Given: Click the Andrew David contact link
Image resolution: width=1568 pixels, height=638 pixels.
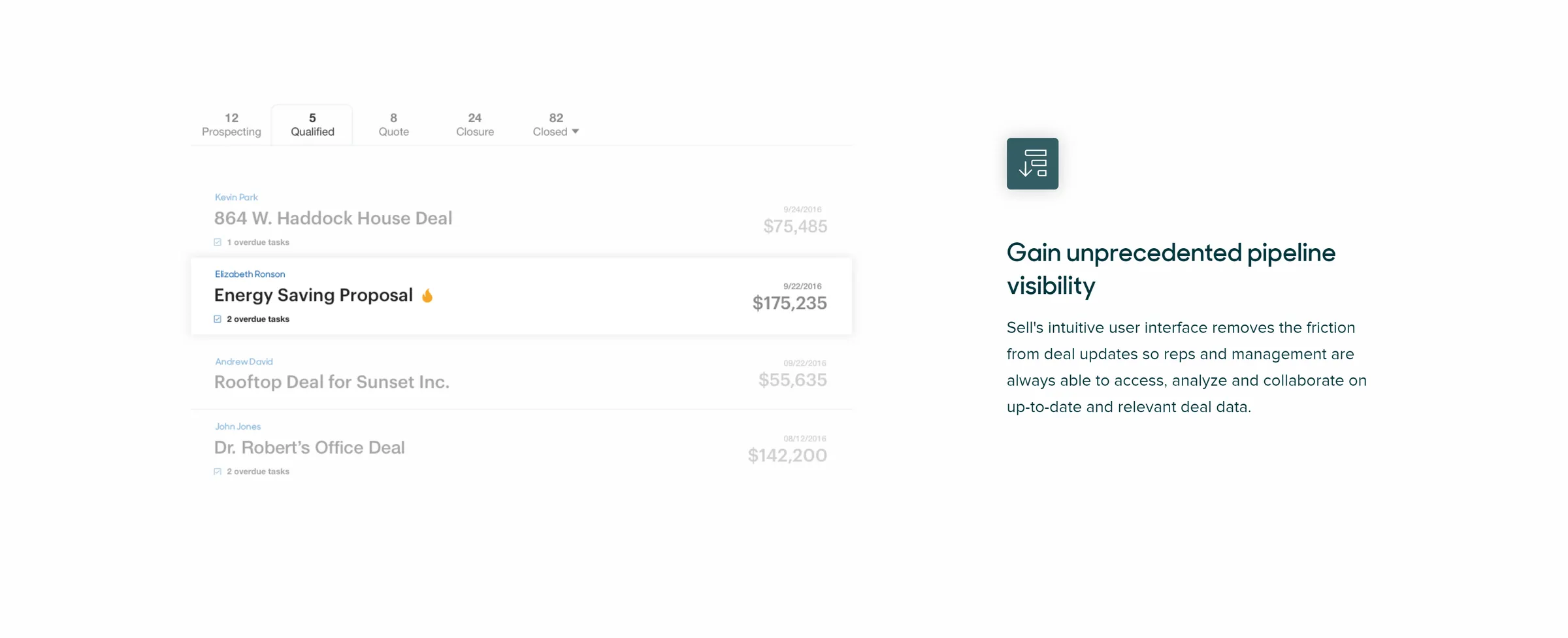Looking at the screenshot, I should coord(244,361).
